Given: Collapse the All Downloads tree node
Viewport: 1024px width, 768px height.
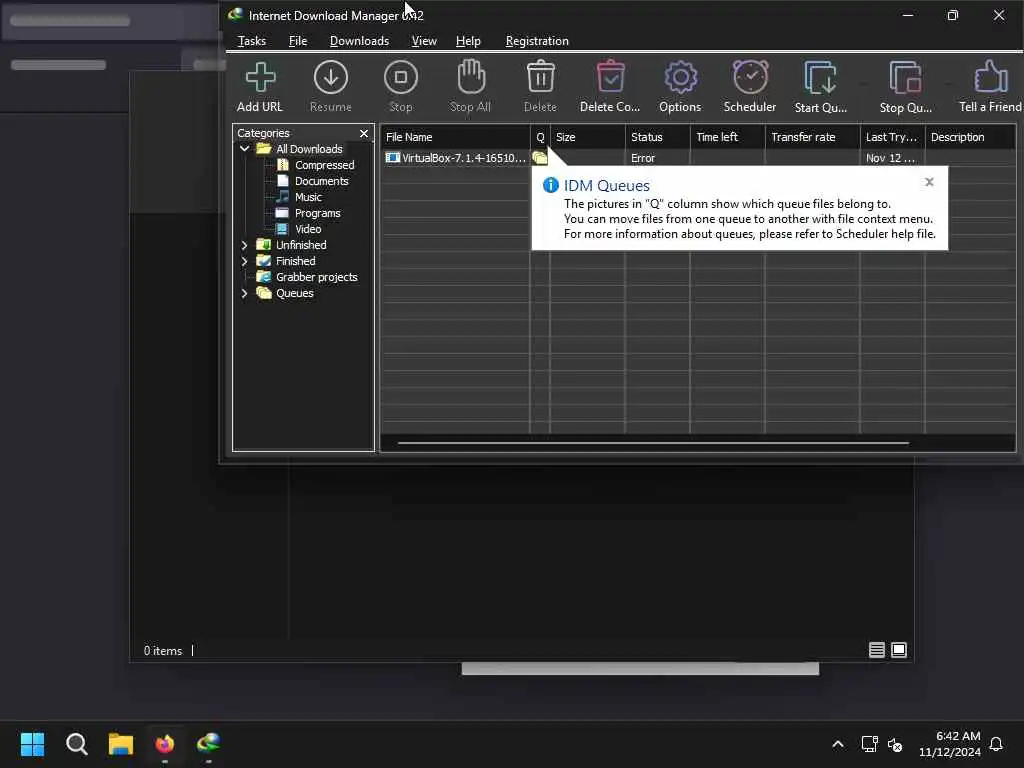Looking at the screenshot, I should tap(244, 149).
